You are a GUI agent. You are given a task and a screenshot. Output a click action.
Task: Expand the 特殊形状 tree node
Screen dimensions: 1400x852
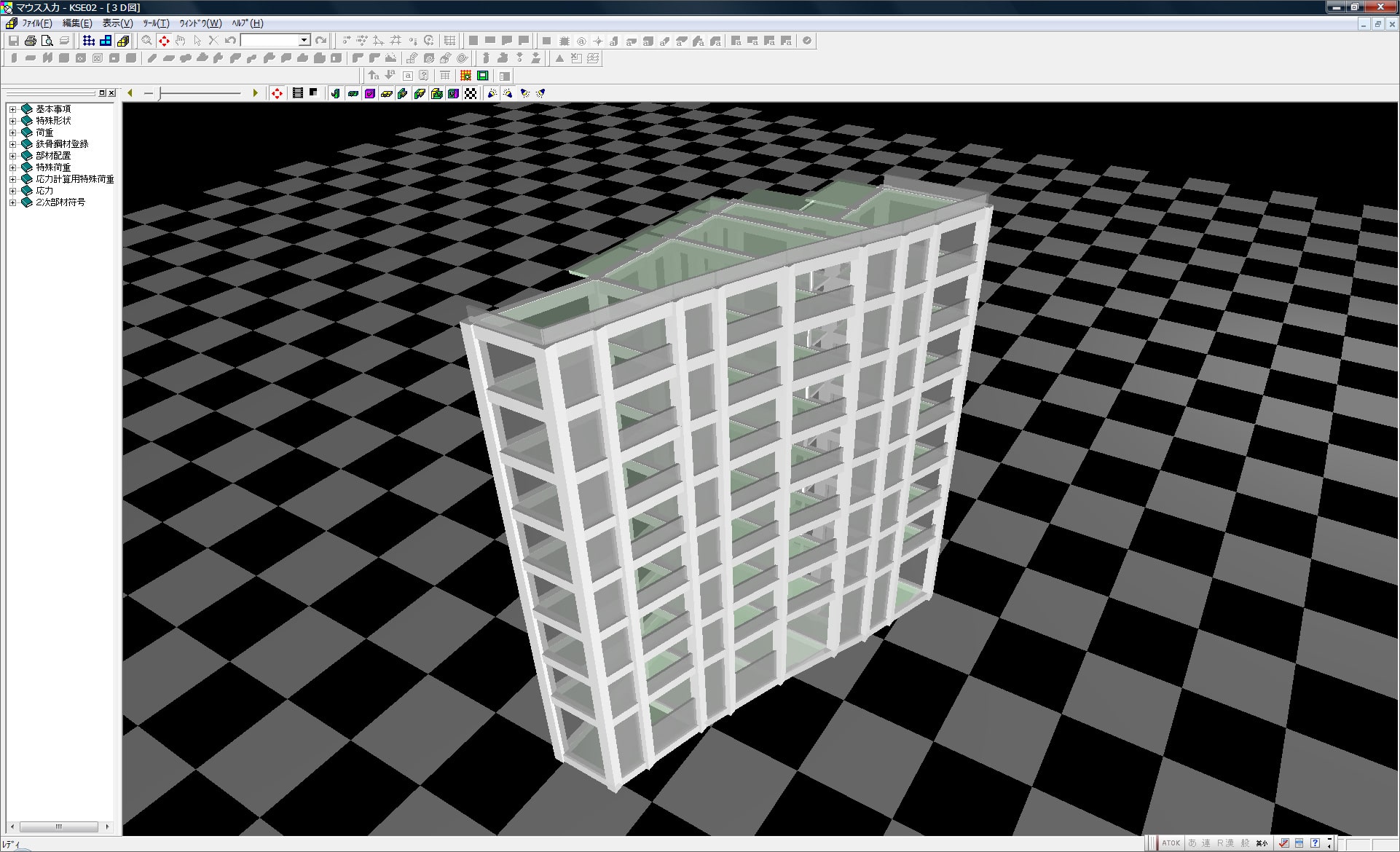tap(12, 121)
